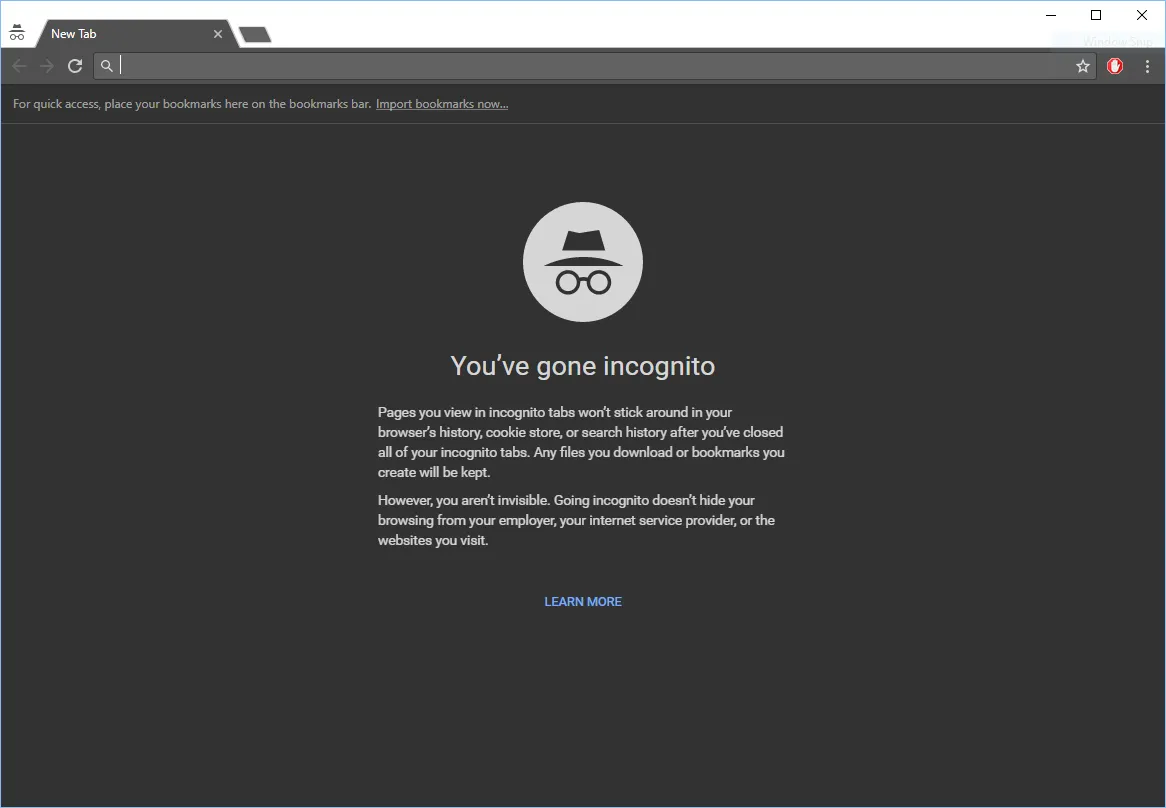Minimize the Chrome window
The width and height of the screenshot is (1166, 808).
pyautogui.click(x=1051, y=15)
